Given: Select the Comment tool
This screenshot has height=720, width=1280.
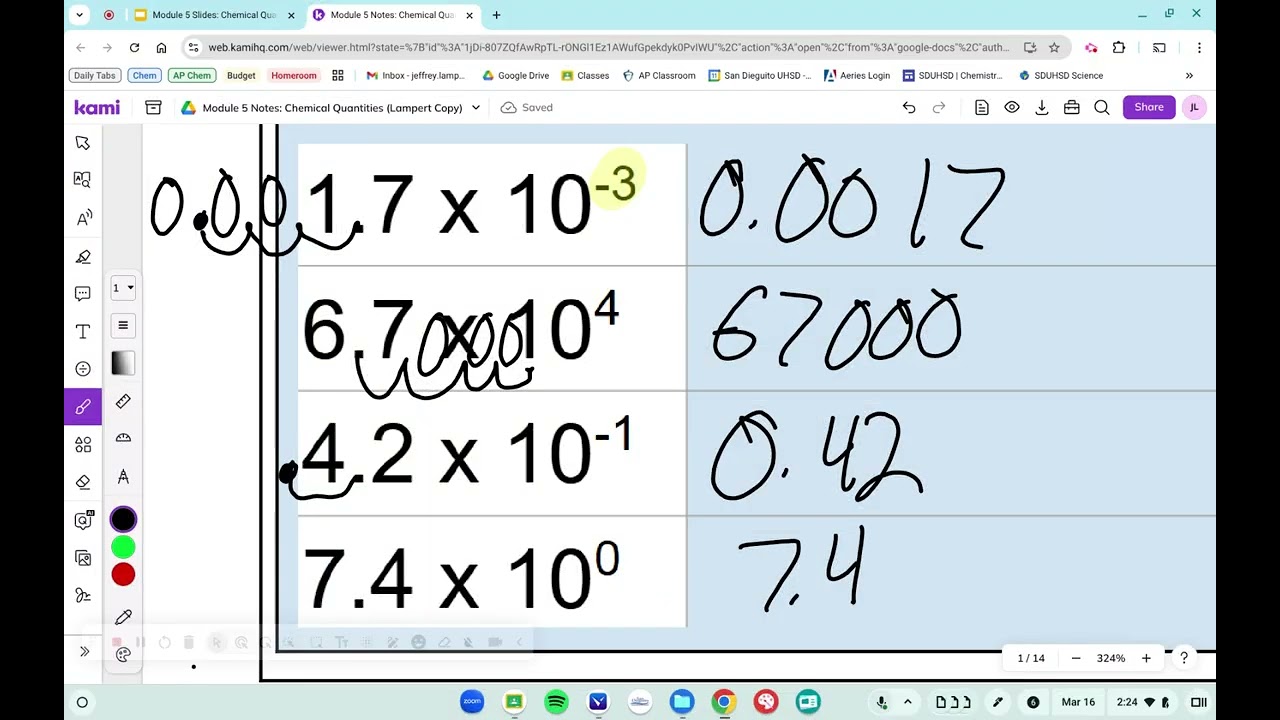Looking at the screenshot, I should tap(83, 293).
